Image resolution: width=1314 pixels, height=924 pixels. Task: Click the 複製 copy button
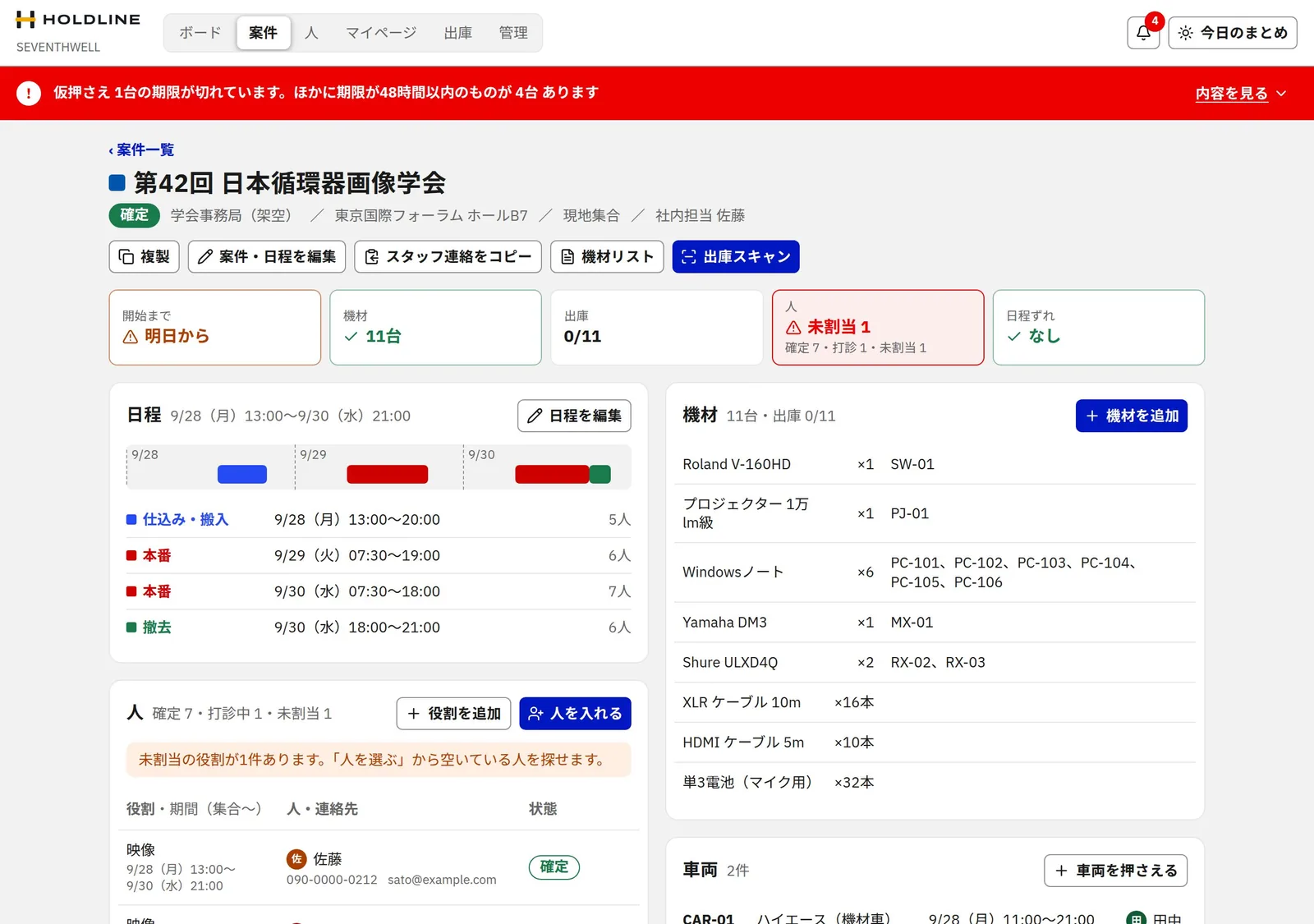tap(145, 257)
